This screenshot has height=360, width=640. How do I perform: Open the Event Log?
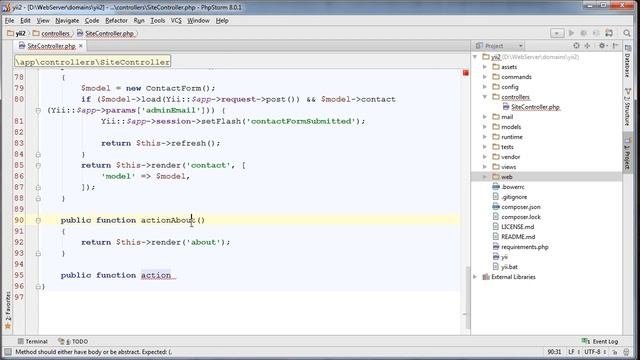click(x=600, y=341)
